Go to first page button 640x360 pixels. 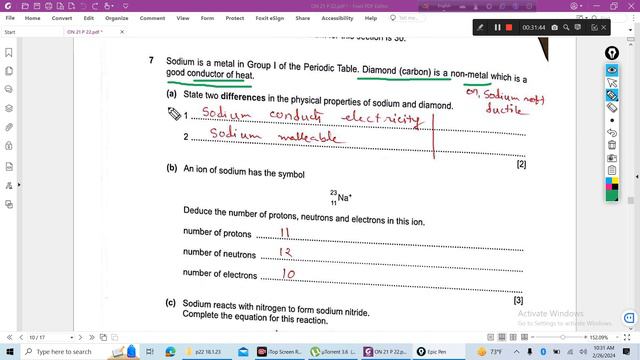tap(9, 337)
